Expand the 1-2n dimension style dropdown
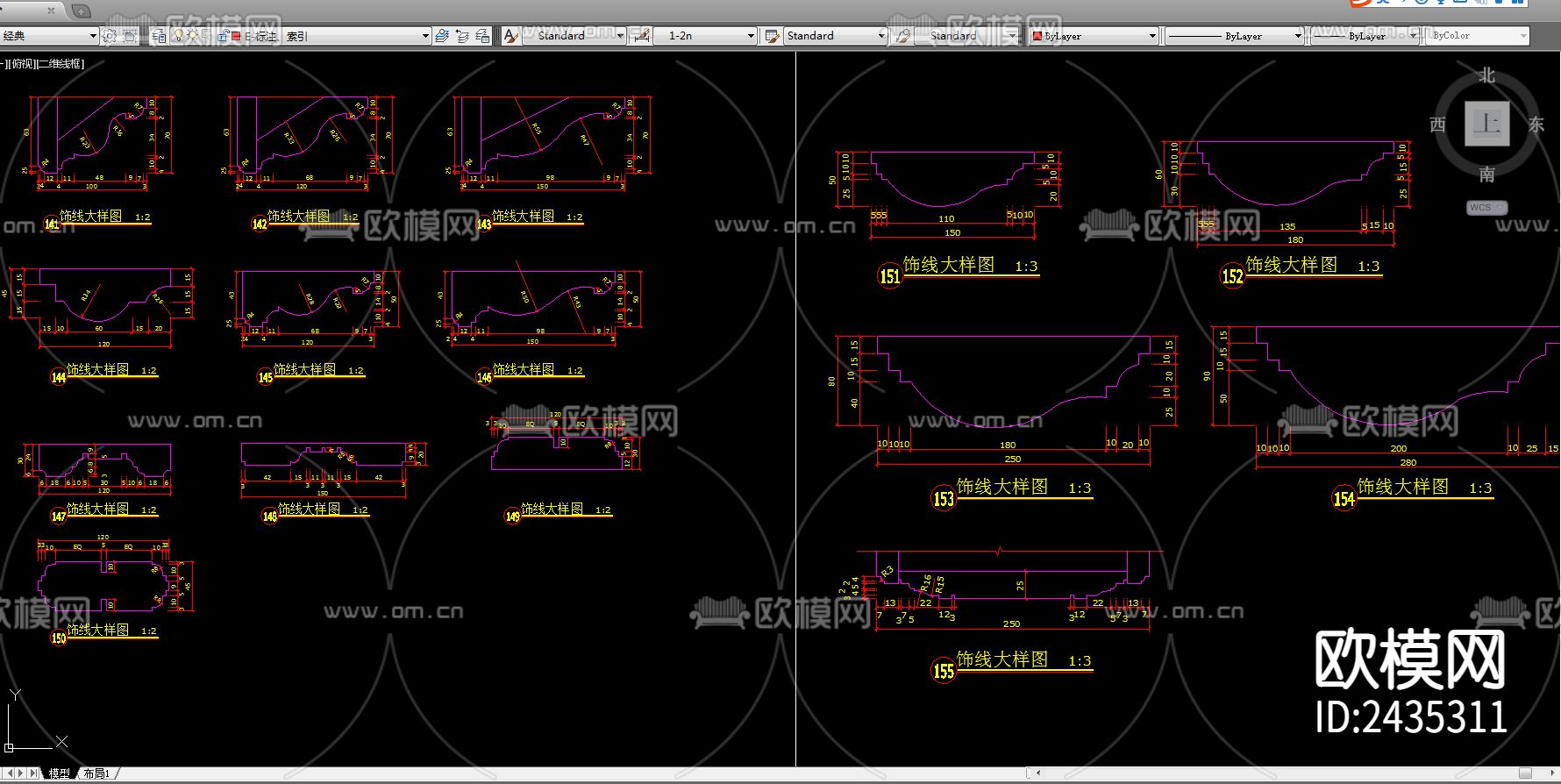This screenshot has width=1561, height=784. tap(751, 36)
